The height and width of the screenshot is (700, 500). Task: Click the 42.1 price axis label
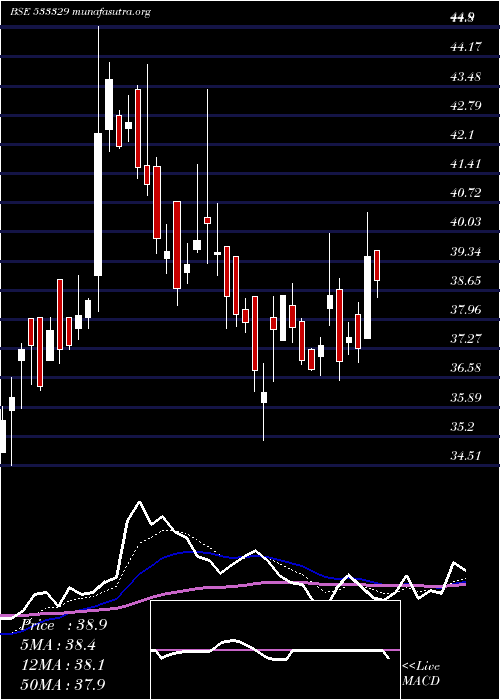pos(462,134)
